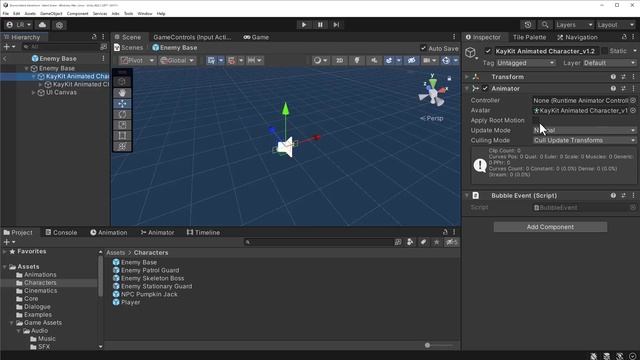Toggle scene lighting bulb icon
Viewport: 640px width, 360px height.
coord(357,60)
